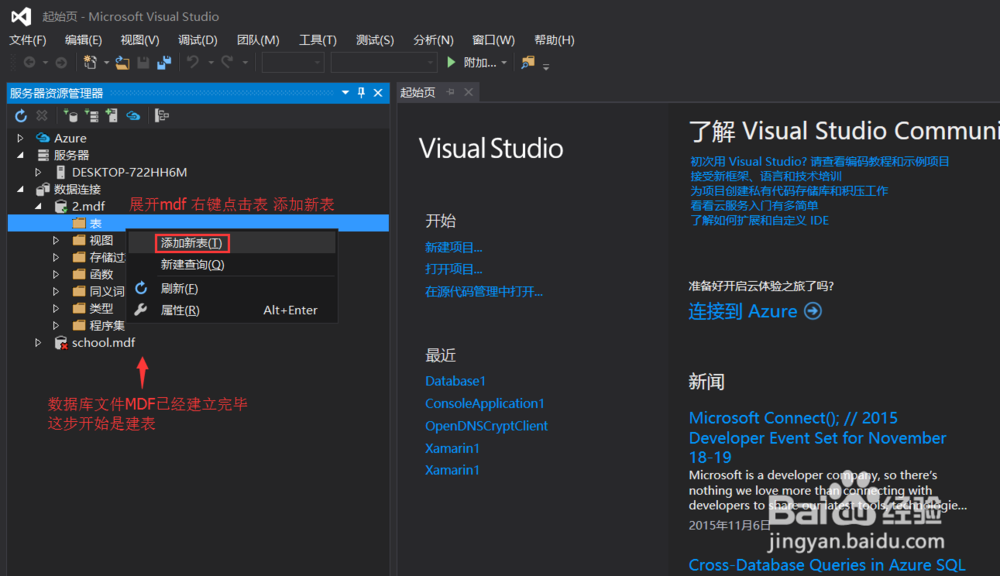Click the Add SharePoint Connection icon
1000x576 pixels.
tap(112, 115)
